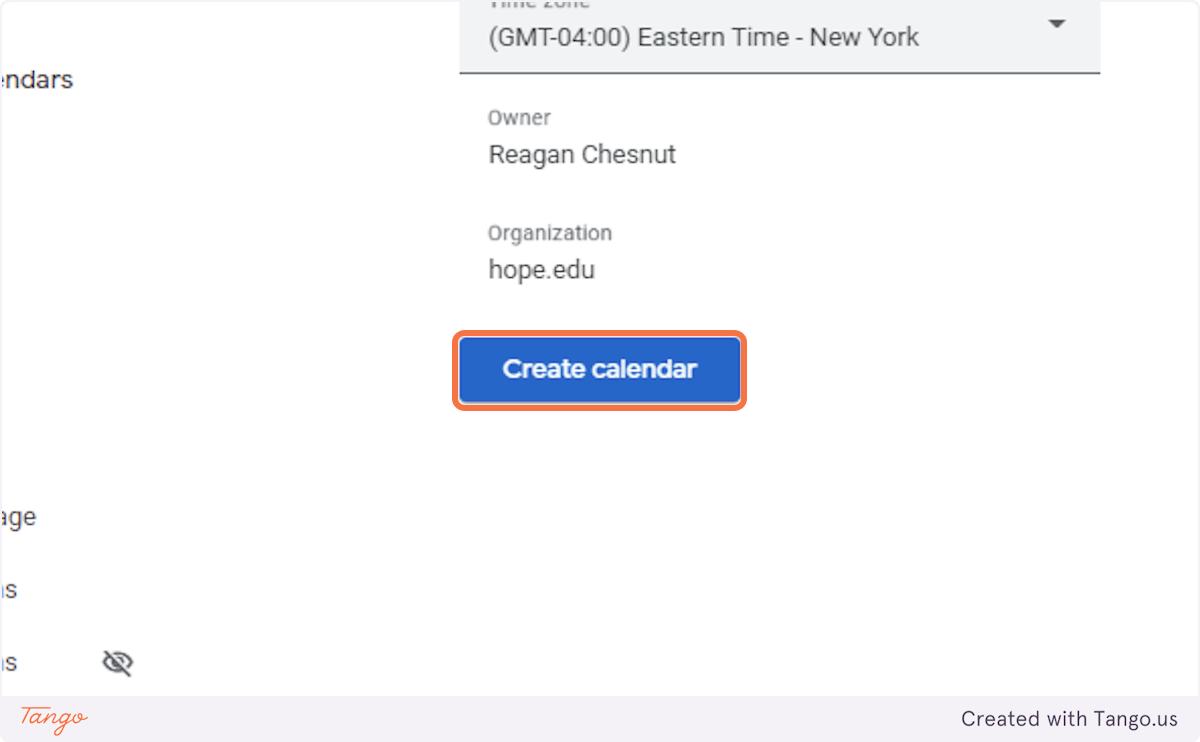Select the sidebar item beside the eye icon

[x=9, y=663]
